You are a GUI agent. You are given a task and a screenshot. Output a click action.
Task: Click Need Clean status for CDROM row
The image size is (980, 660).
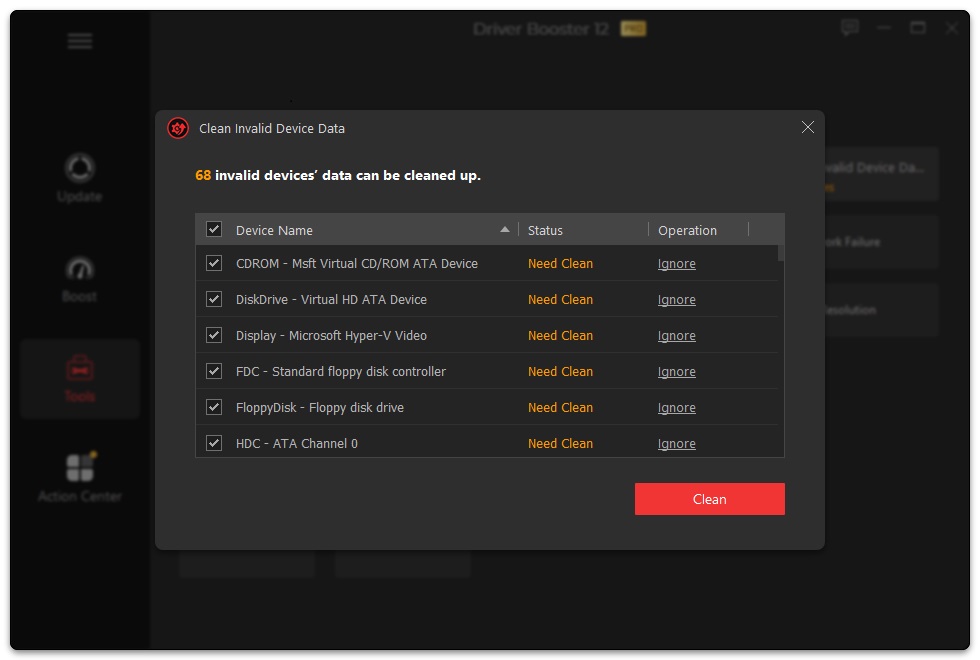coord(561,264)
